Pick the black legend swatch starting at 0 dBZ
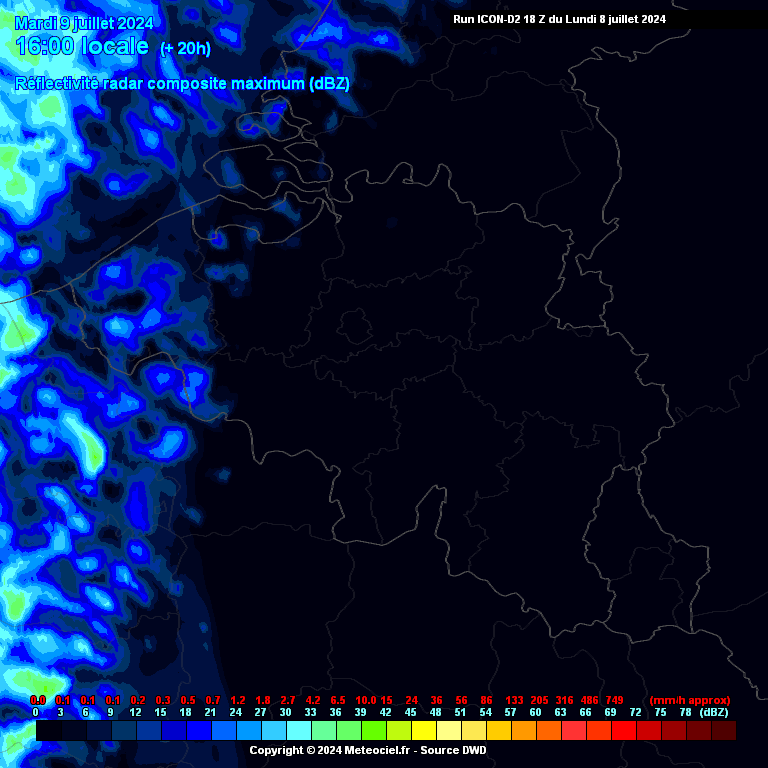Screen dimensions: 768x768 pos(49,730)
